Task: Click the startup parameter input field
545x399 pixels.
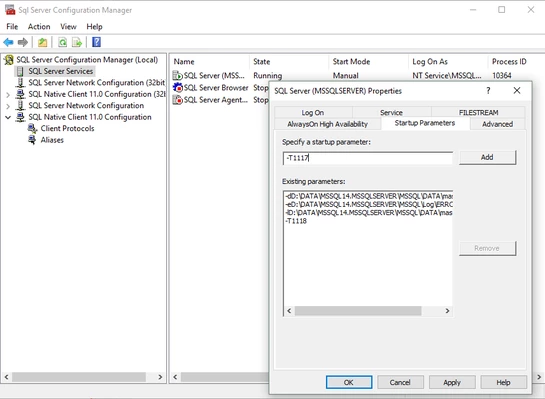Action: (x=368, y=158)
